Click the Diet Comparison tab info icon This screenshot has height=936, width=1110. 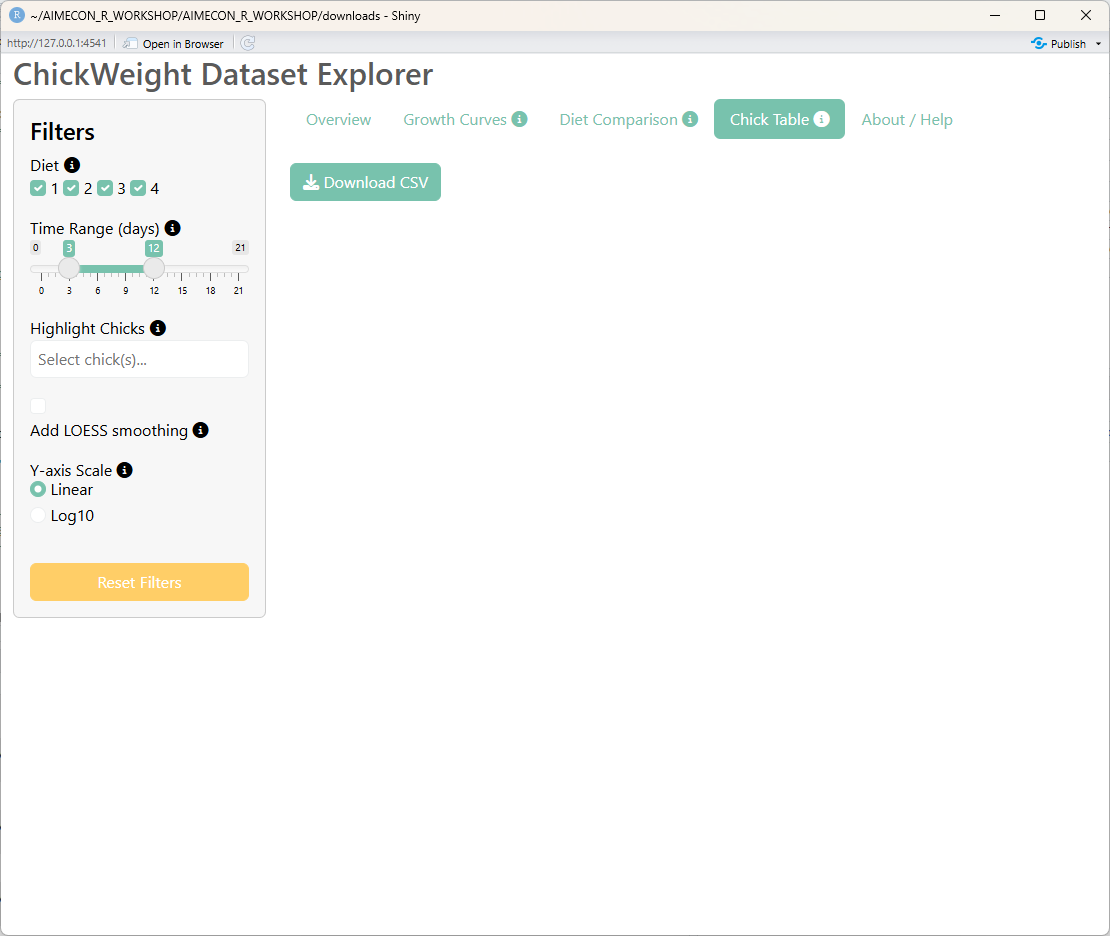tap(690, 119)
